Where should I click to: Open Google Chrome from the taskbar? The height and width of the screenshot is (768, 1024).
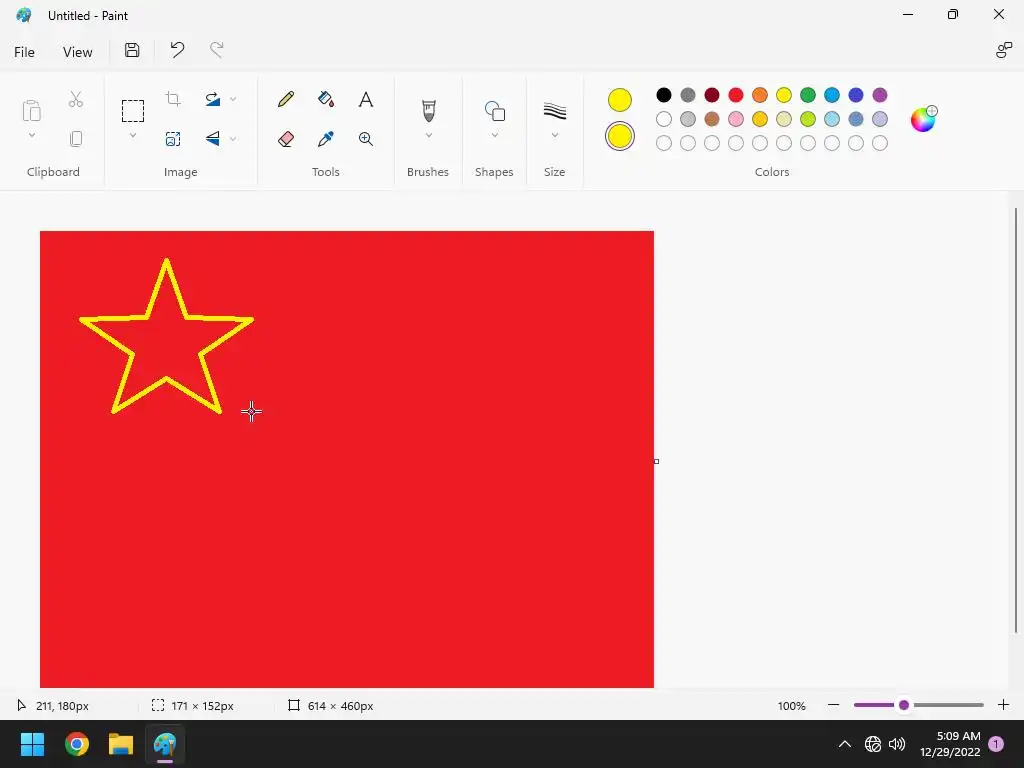click(x=76, y=744)
